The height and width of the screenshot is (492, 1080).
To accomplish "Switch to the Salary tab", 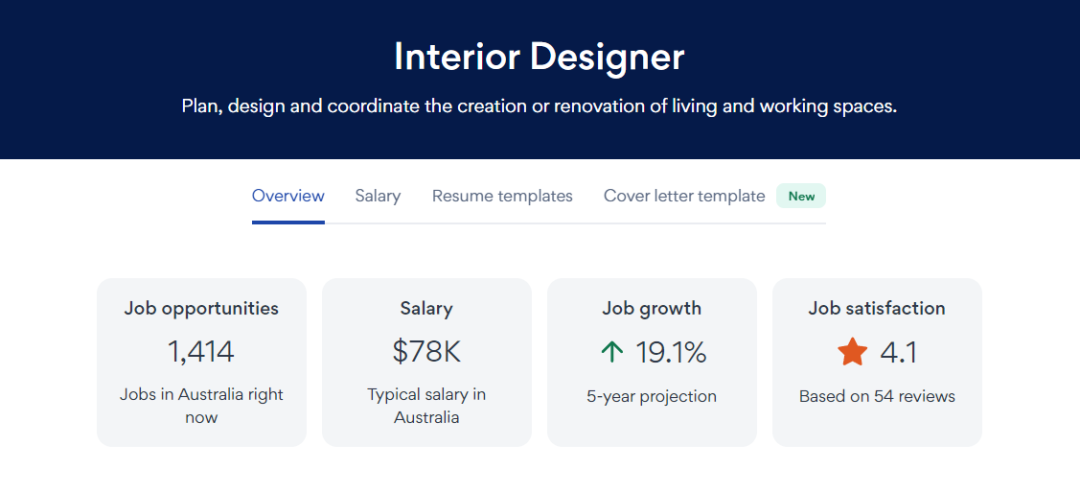I will (x=378, y=196).
